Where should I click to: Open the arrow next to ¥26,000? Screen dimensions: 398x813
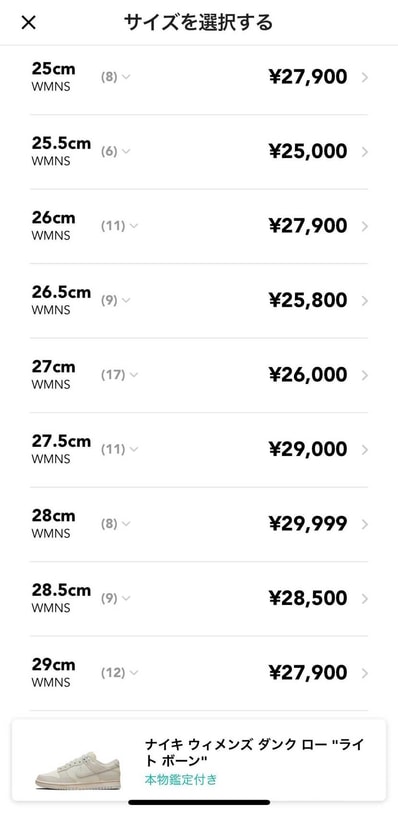pos(365,375)
